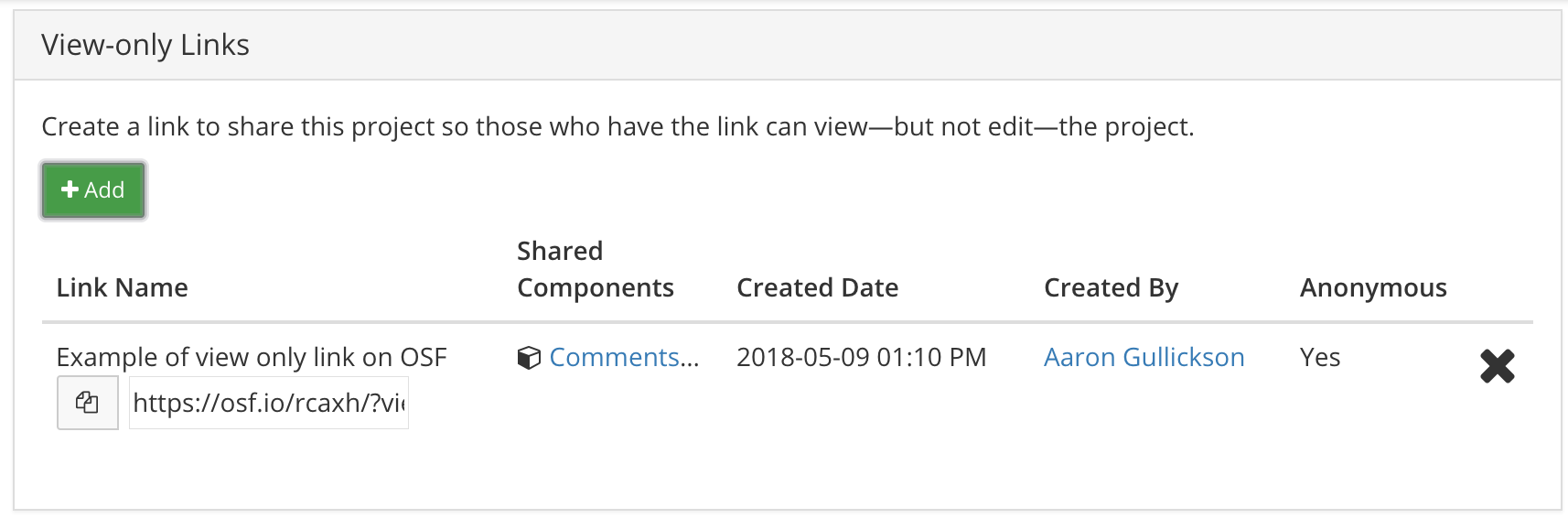1568x529 pixels.
Task: Open the Comments shared component link
Action: point(624,357)
